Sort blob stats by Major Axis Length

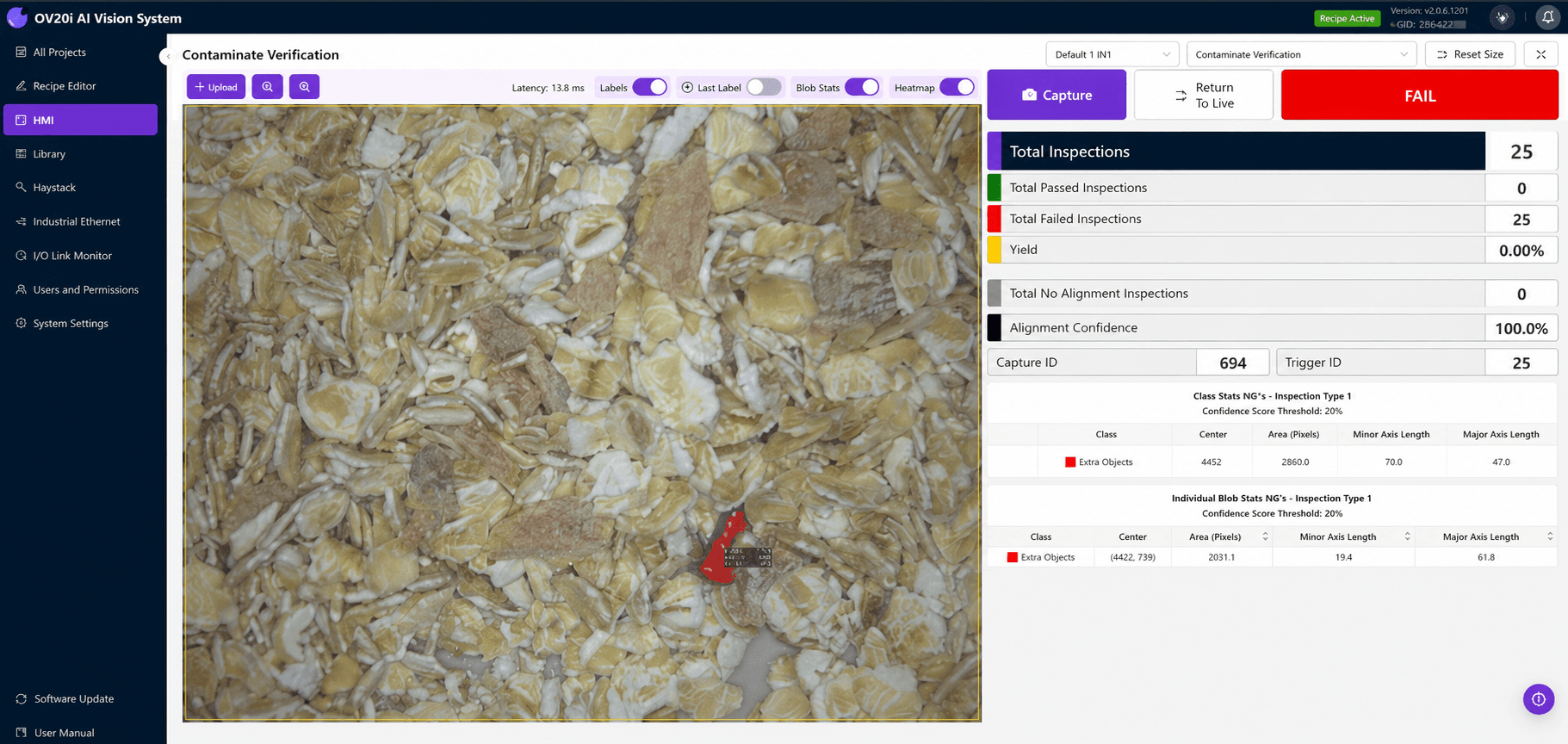click(1550, 536)
